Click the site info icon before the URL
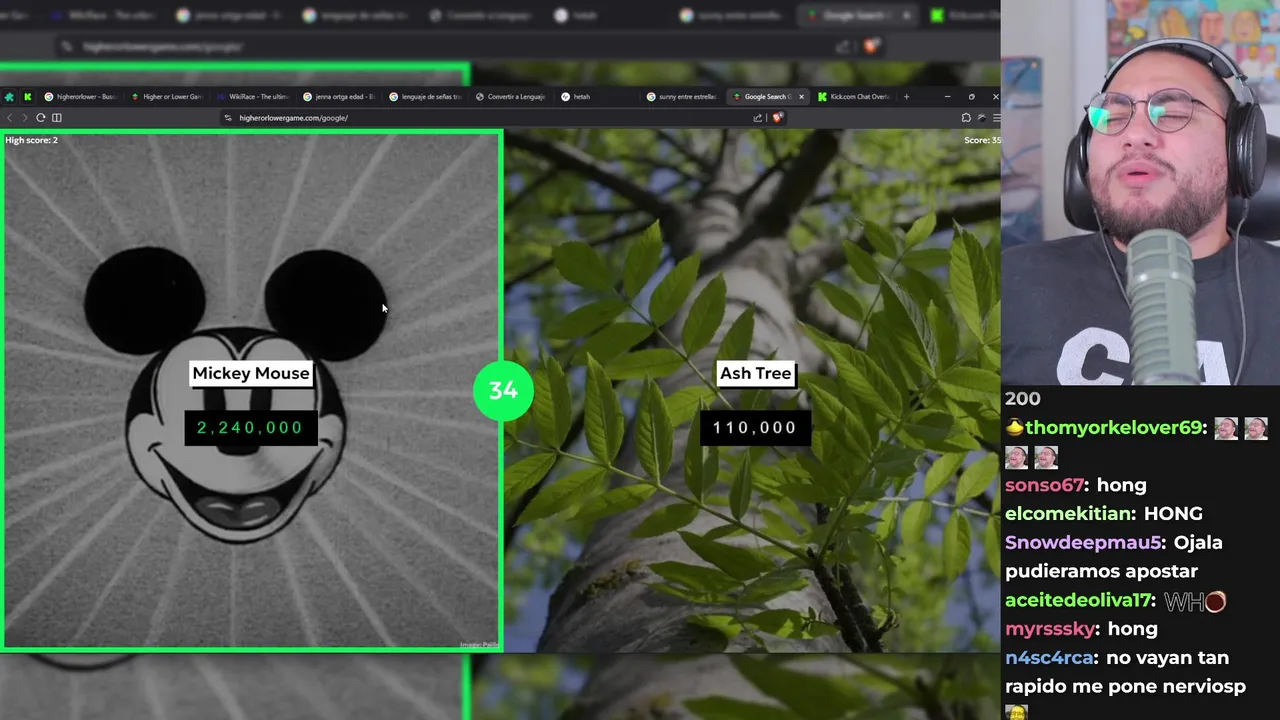Viewport: 1280px width, 720px height. click(228, 118)
